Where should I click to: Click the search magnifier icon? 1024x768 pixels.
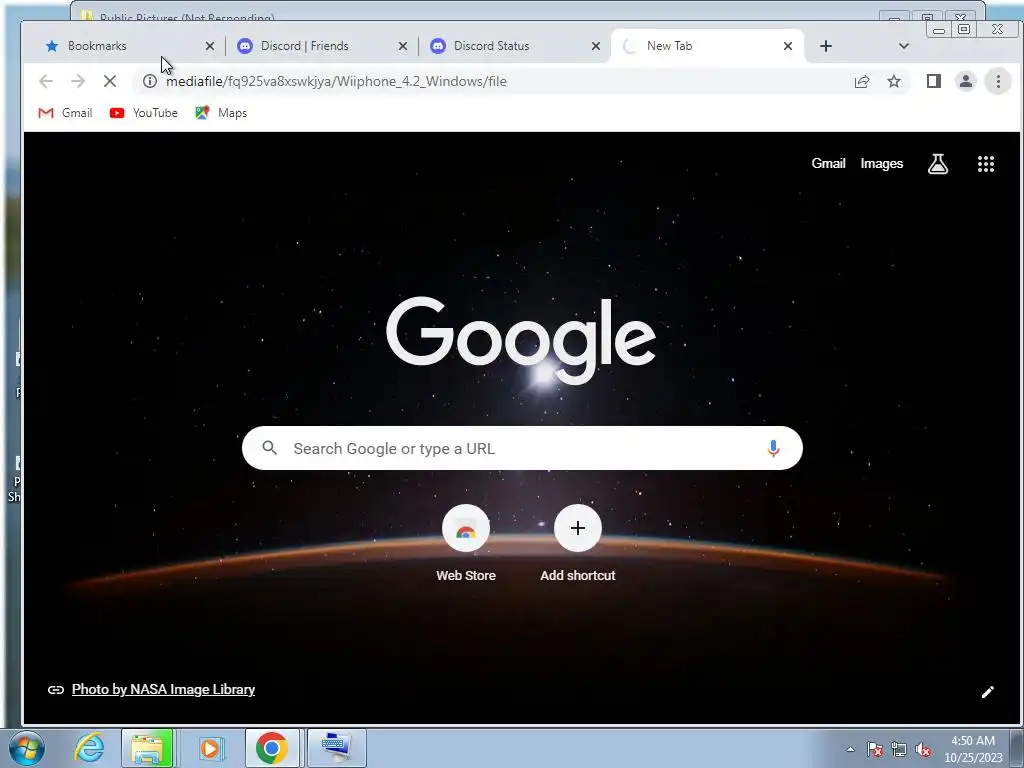click(x=269, y=448)
